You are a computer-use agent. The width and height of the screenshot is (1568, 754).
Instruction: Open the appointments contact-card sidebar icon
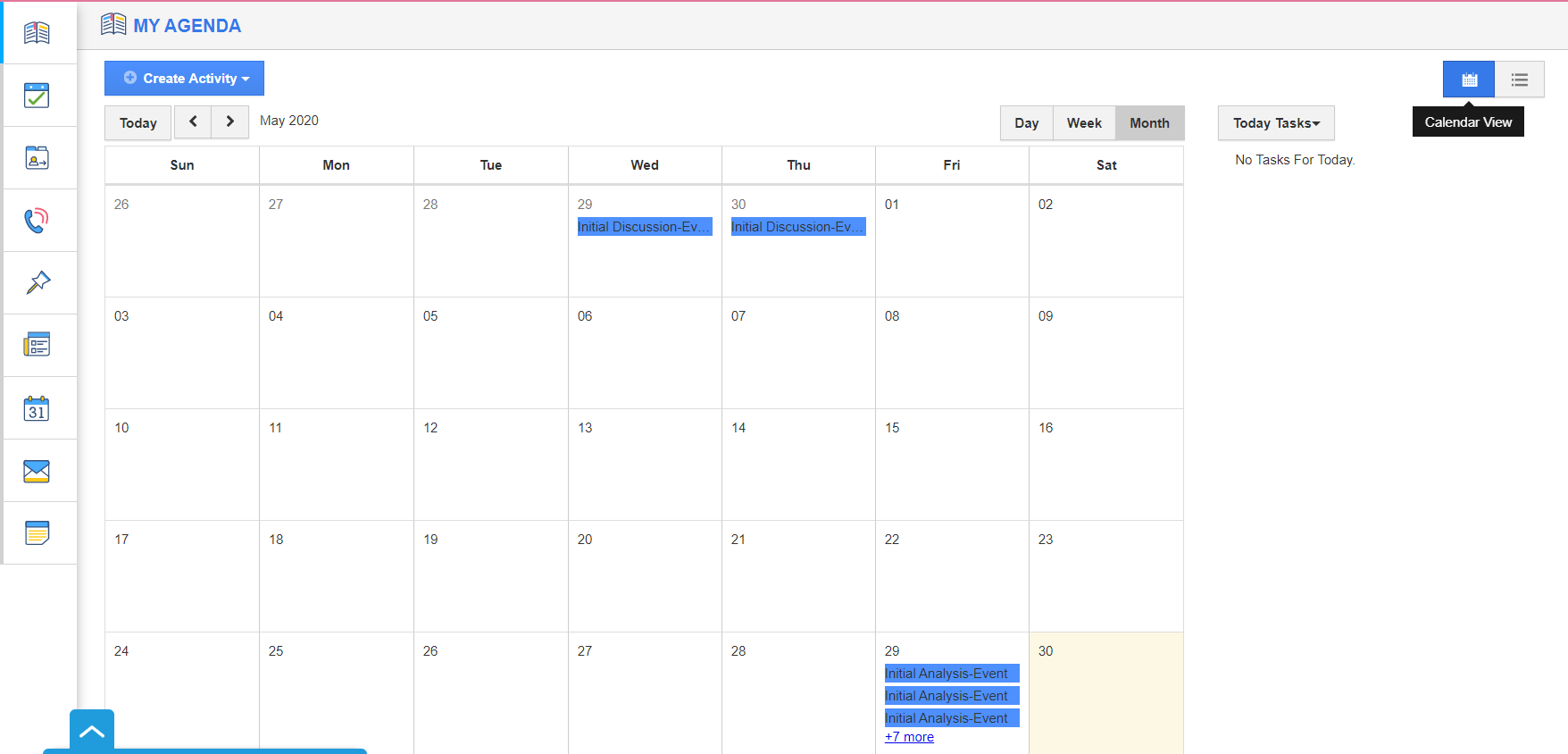(x=37, y=158)
